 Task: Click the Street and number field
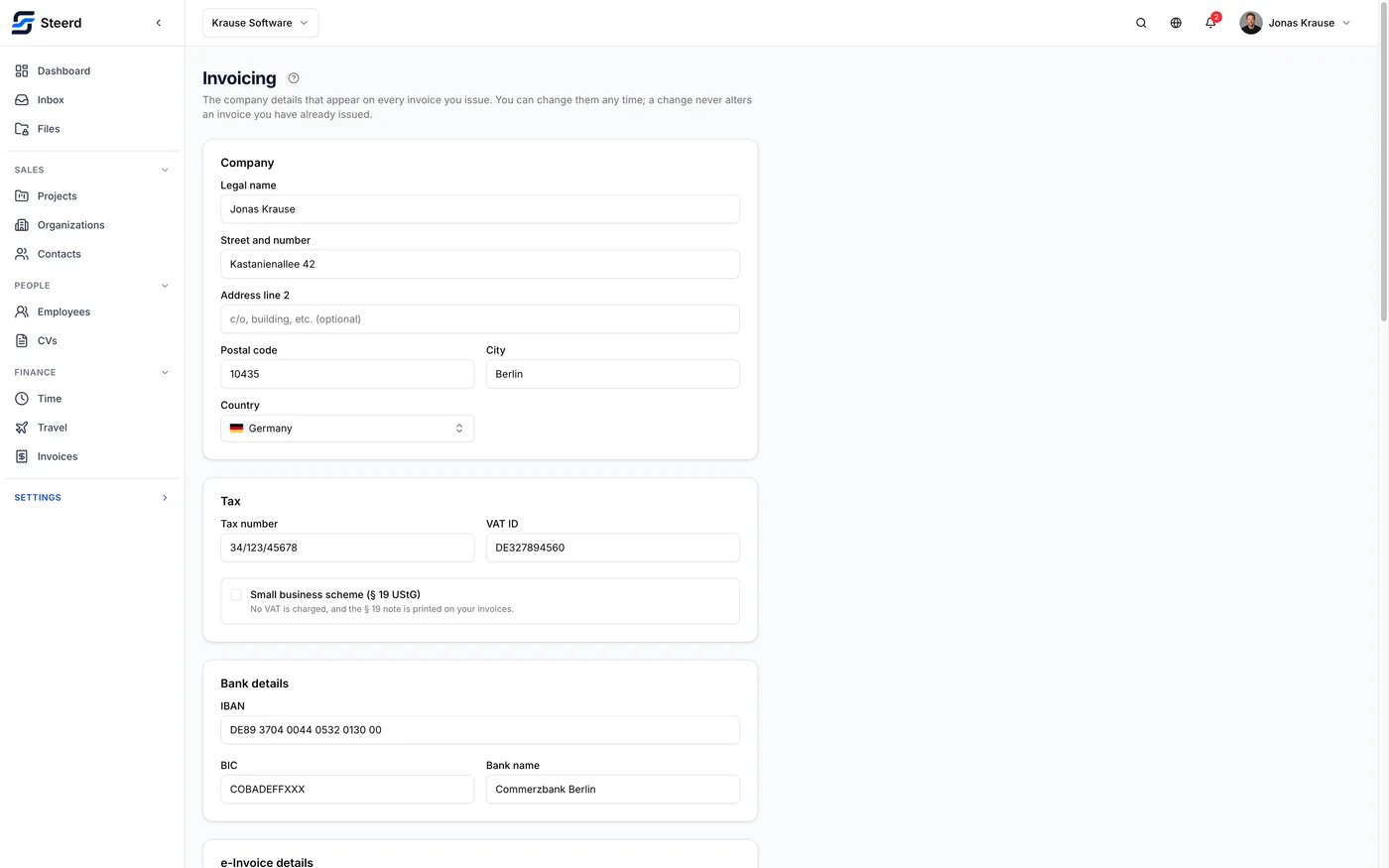pos(480,264)
